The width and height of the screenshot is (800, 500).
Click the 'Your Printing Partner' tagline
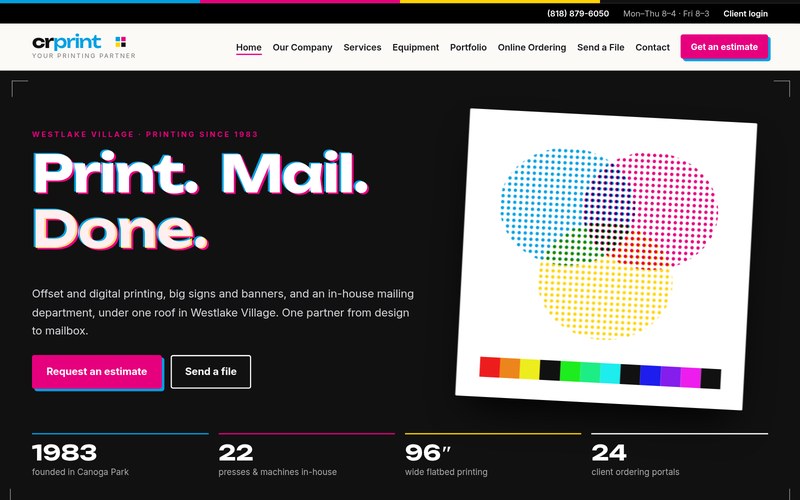pos(84,56)
